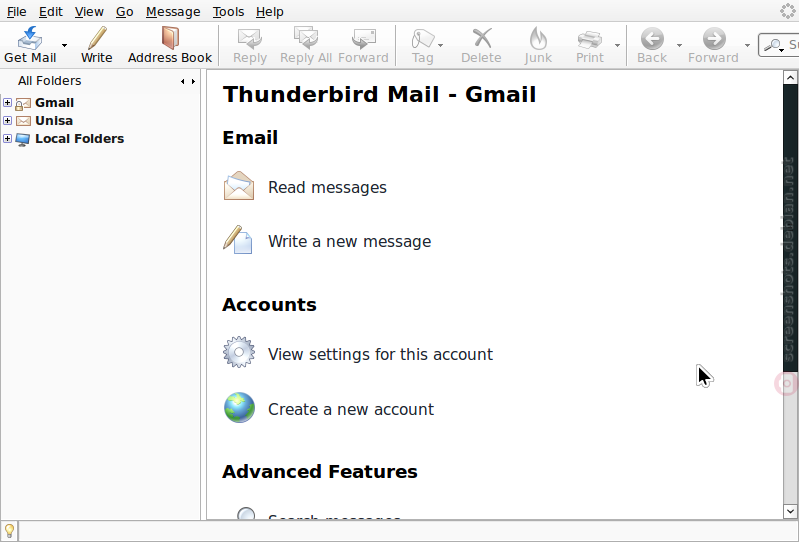799x542 pixels.
Task: Click the Write pencil icon
Action: pos(96,39)
